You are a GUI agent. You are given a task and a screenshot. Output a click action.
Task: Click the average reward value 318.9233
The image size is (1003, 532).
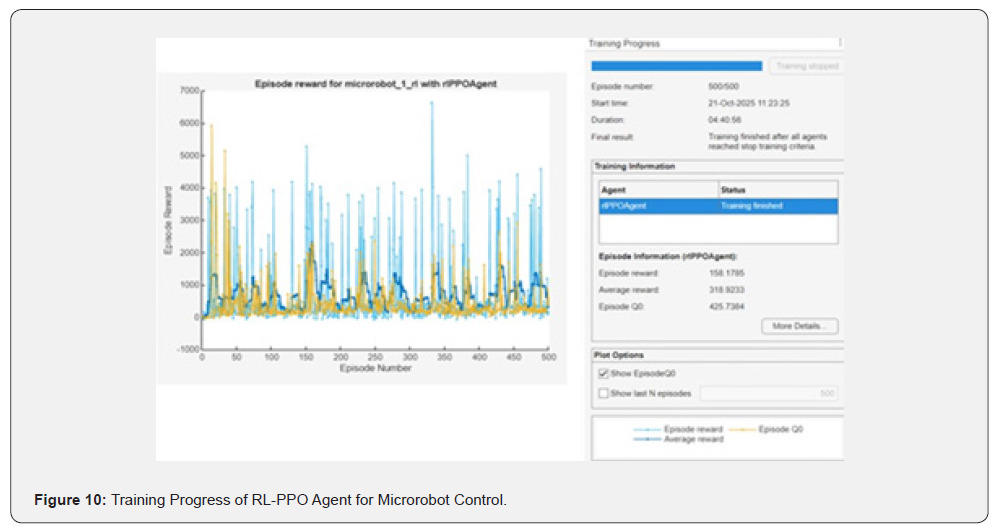tap(727, 290)
